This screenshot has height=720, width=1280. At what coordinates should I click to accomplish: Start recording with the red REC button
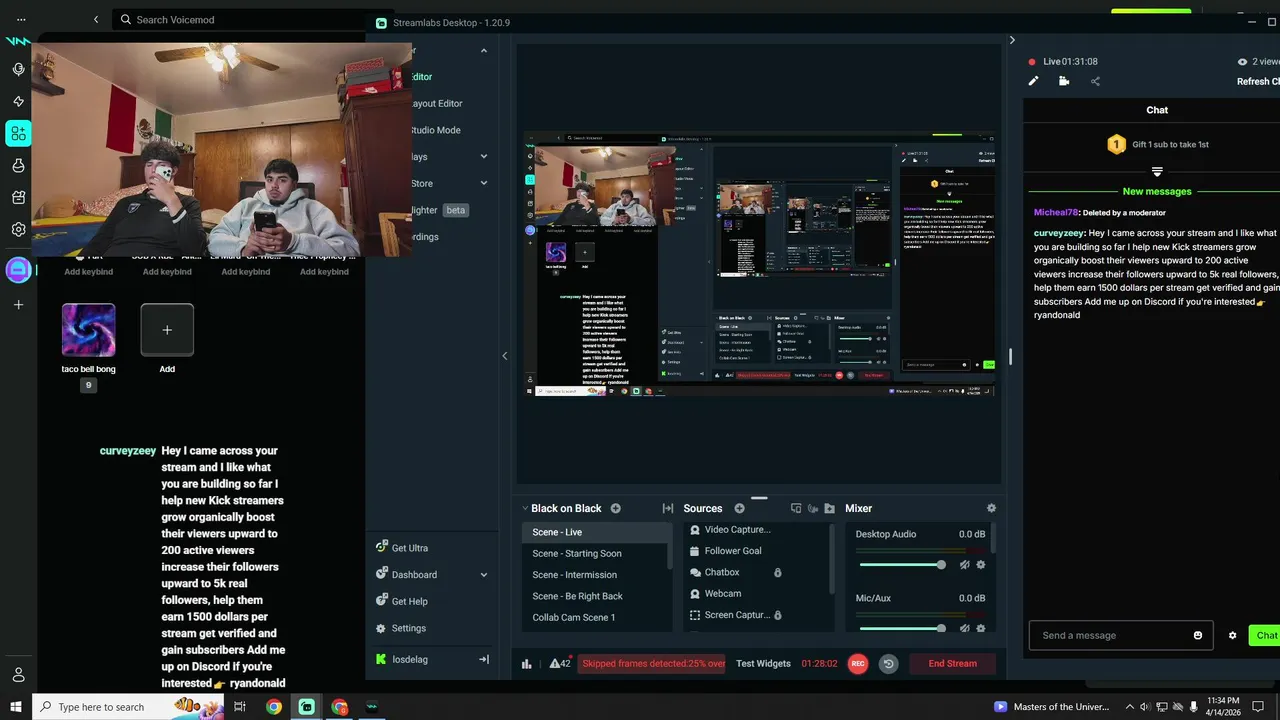pyautogui.click(x=857, y=663)
